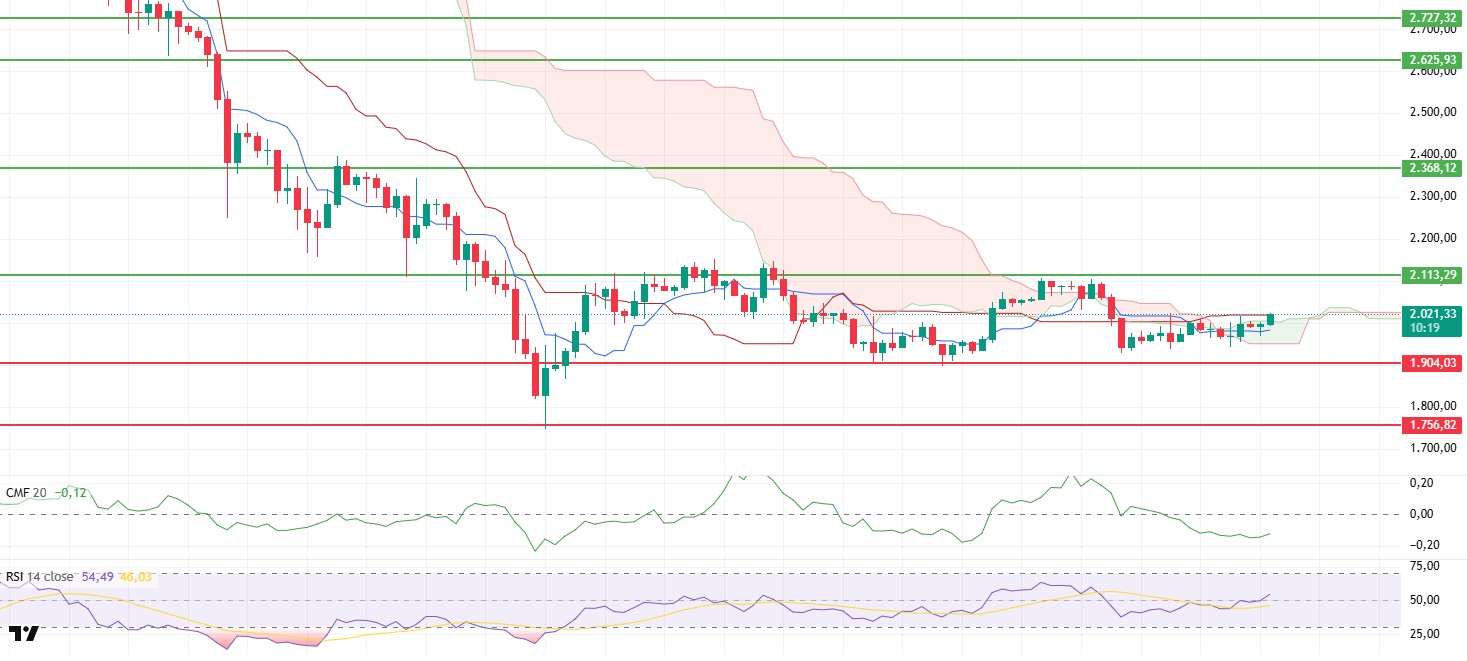The height and width of the screenshot is (661, 1467).
Task: Click the 2.113,29 resistance price tag
Action: 1431,275
